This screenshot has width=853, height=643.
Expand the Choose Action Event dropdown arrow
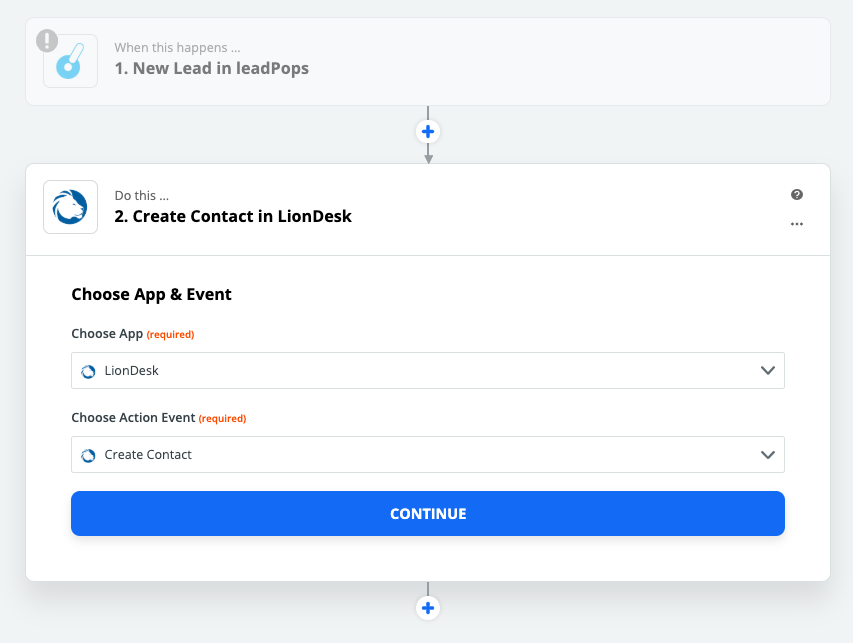pos(768,455)
